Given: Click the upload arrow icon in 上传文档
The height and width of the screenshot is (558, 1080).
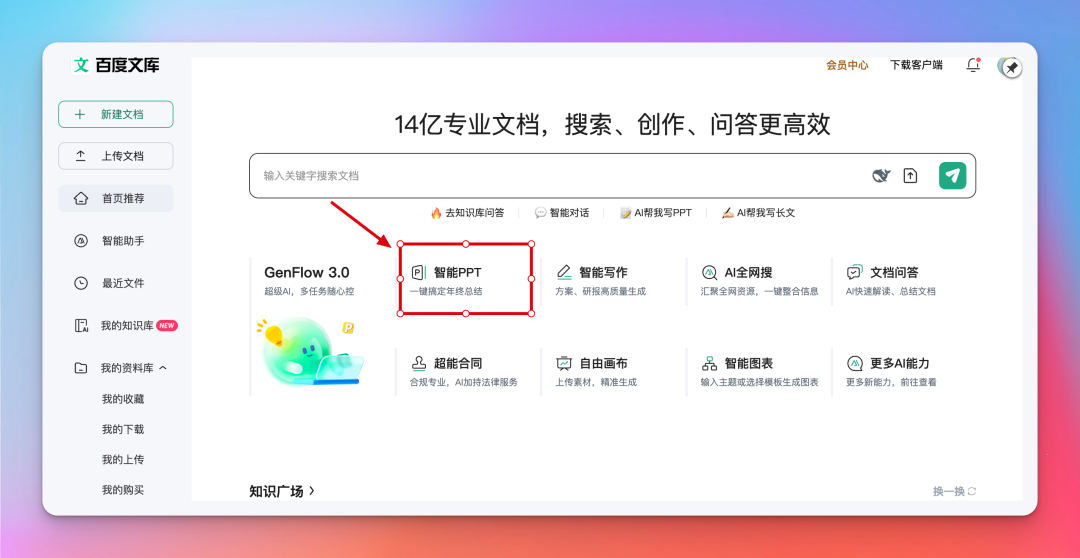Looking at the screenshot, I should pos(81,156).
